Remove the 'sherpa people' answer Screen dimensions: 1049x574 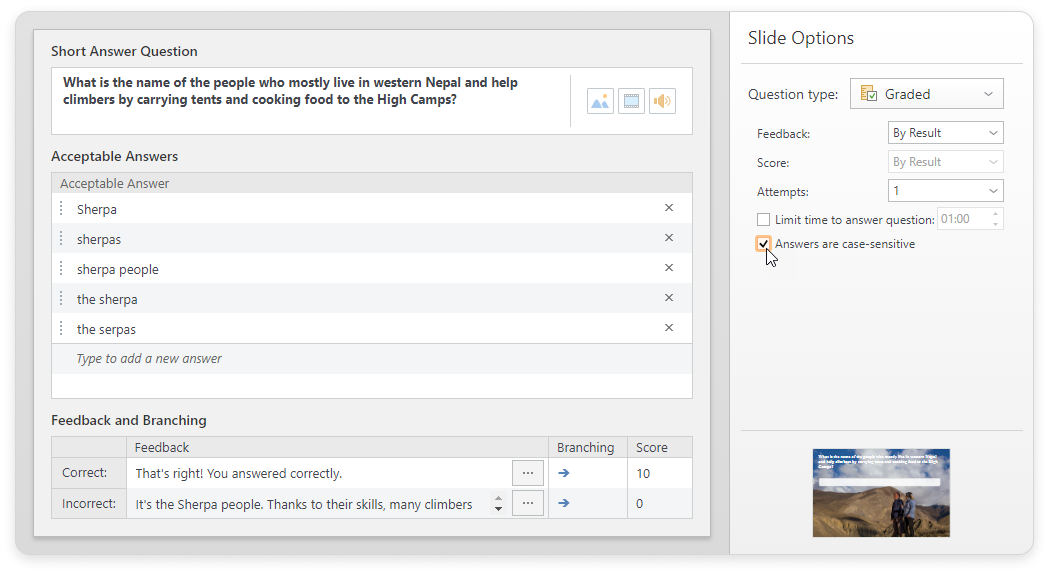click(669, 268)
